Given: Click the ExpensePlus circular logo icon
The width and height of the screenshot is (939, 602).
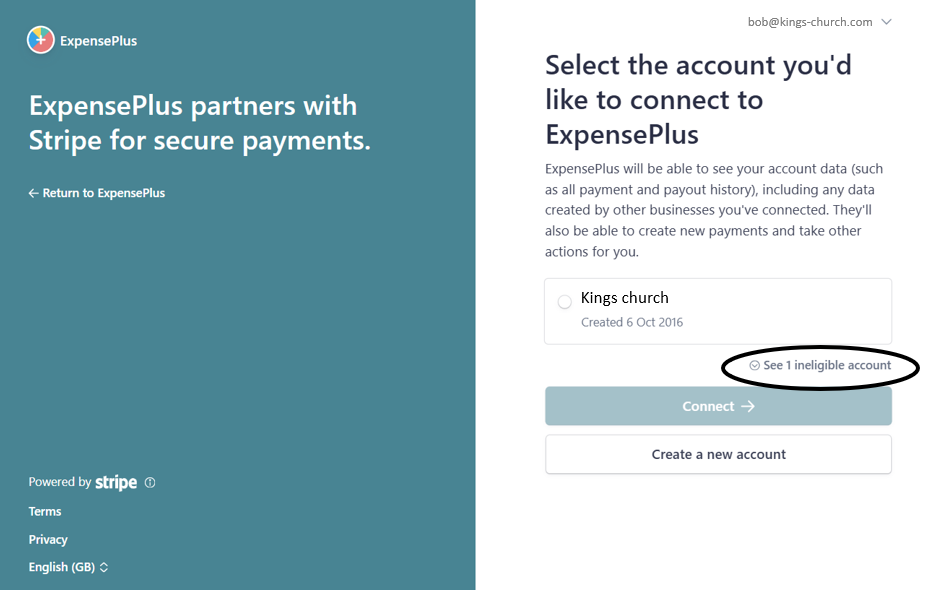Looking at the screenshot, I should coord(41,41).
